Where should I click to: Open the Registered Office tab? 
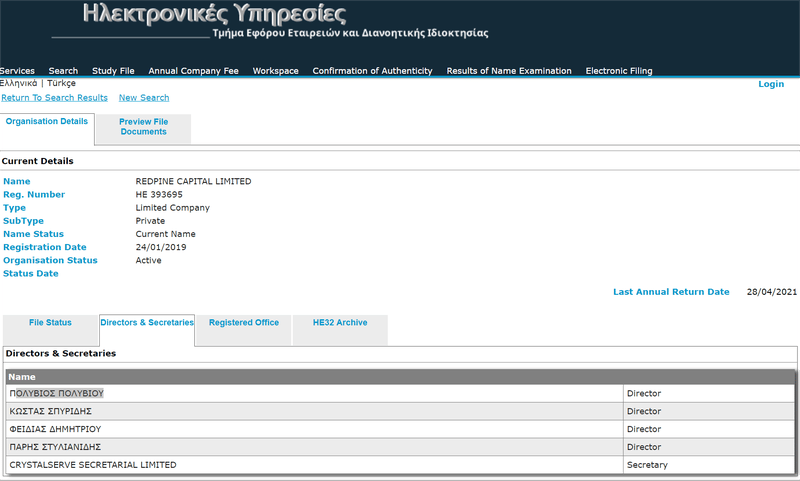(x=244, y=323)
